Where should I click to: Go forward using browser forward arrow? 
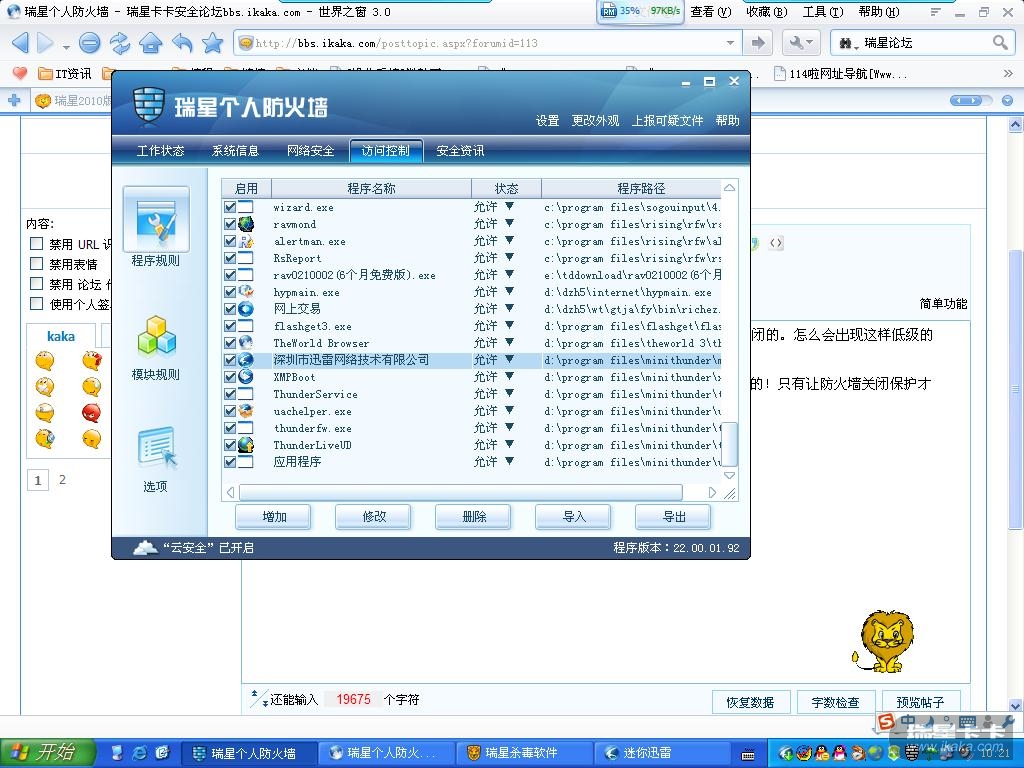pos(45,44)
